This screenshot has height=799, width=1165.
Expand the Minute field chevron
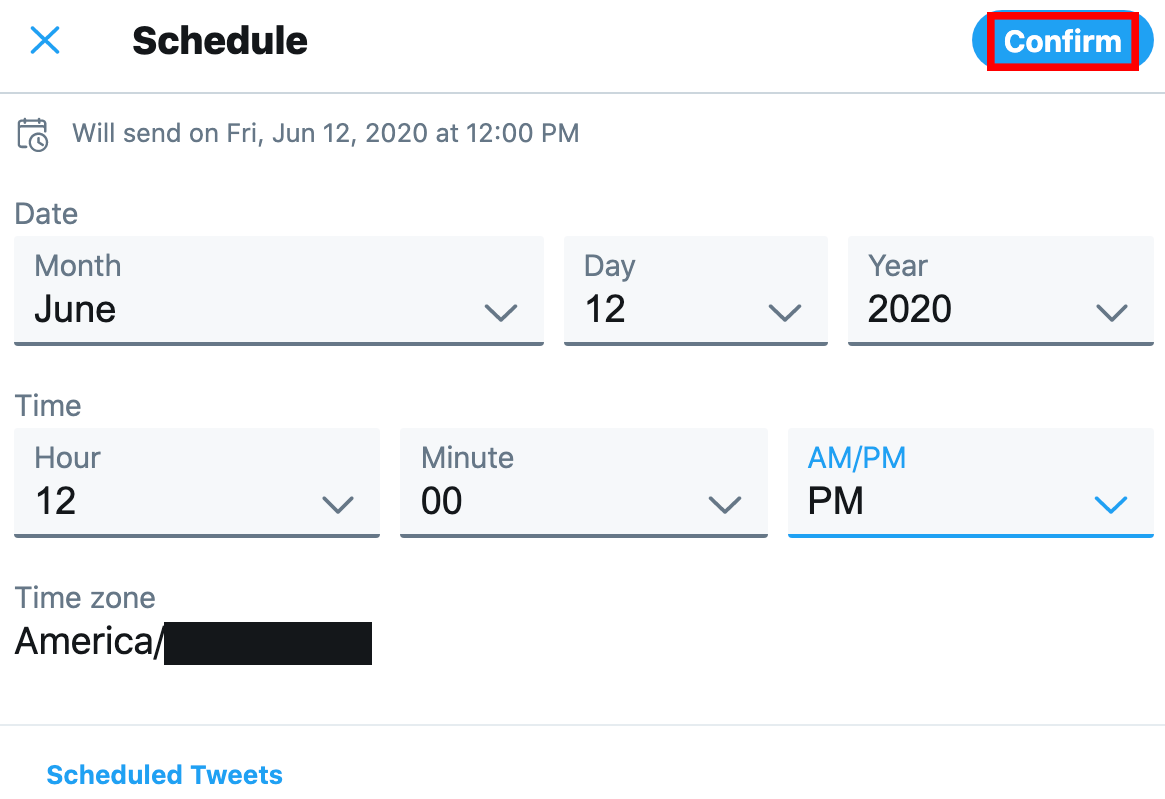(724, 504)
